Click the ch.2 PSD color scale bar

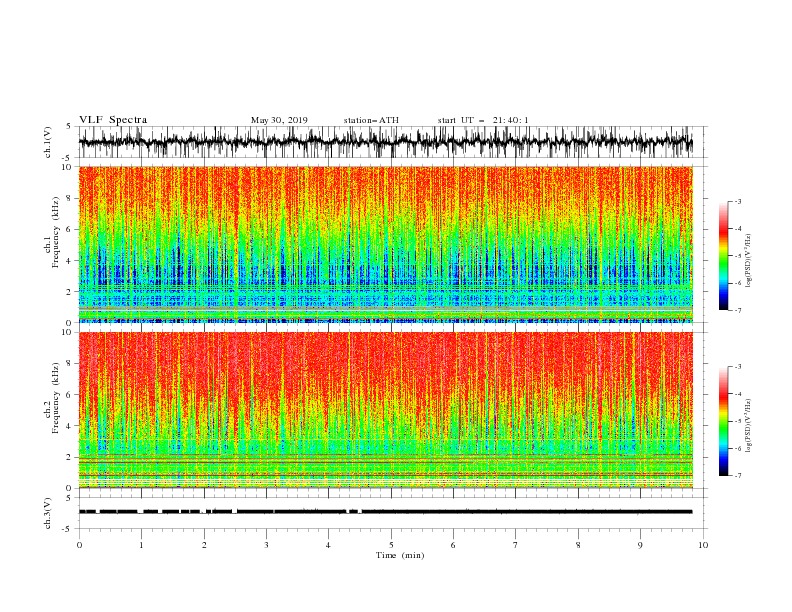723,421
